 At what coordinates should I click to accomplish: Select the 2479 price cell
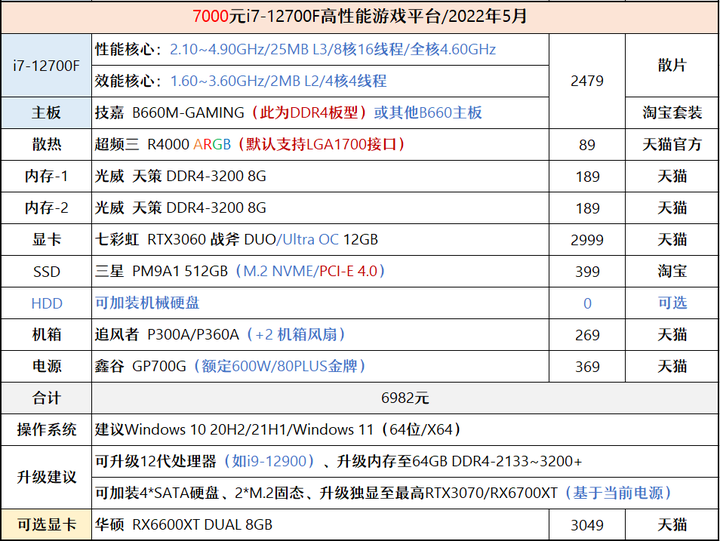(587, 81)
